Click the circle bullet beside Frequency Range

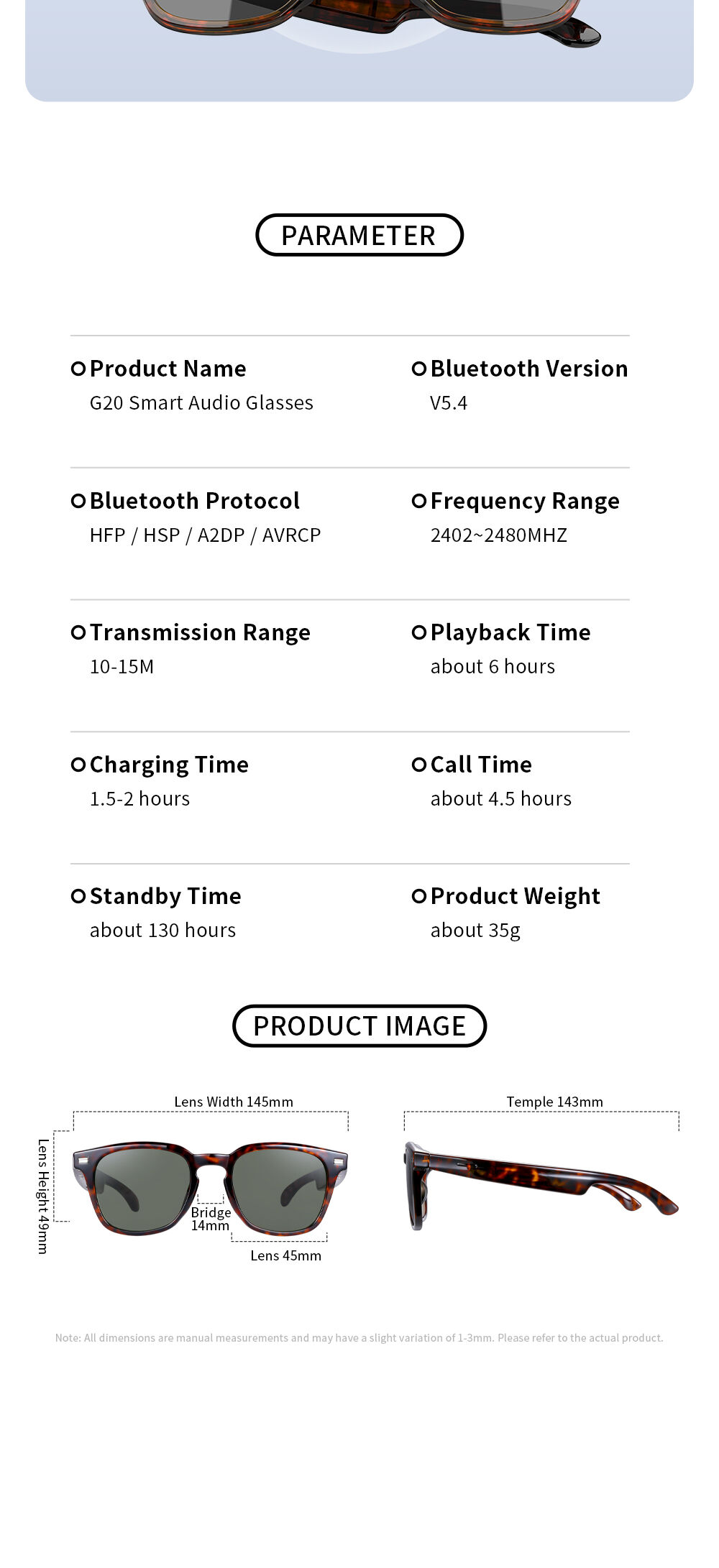click(x=419, y=501)
